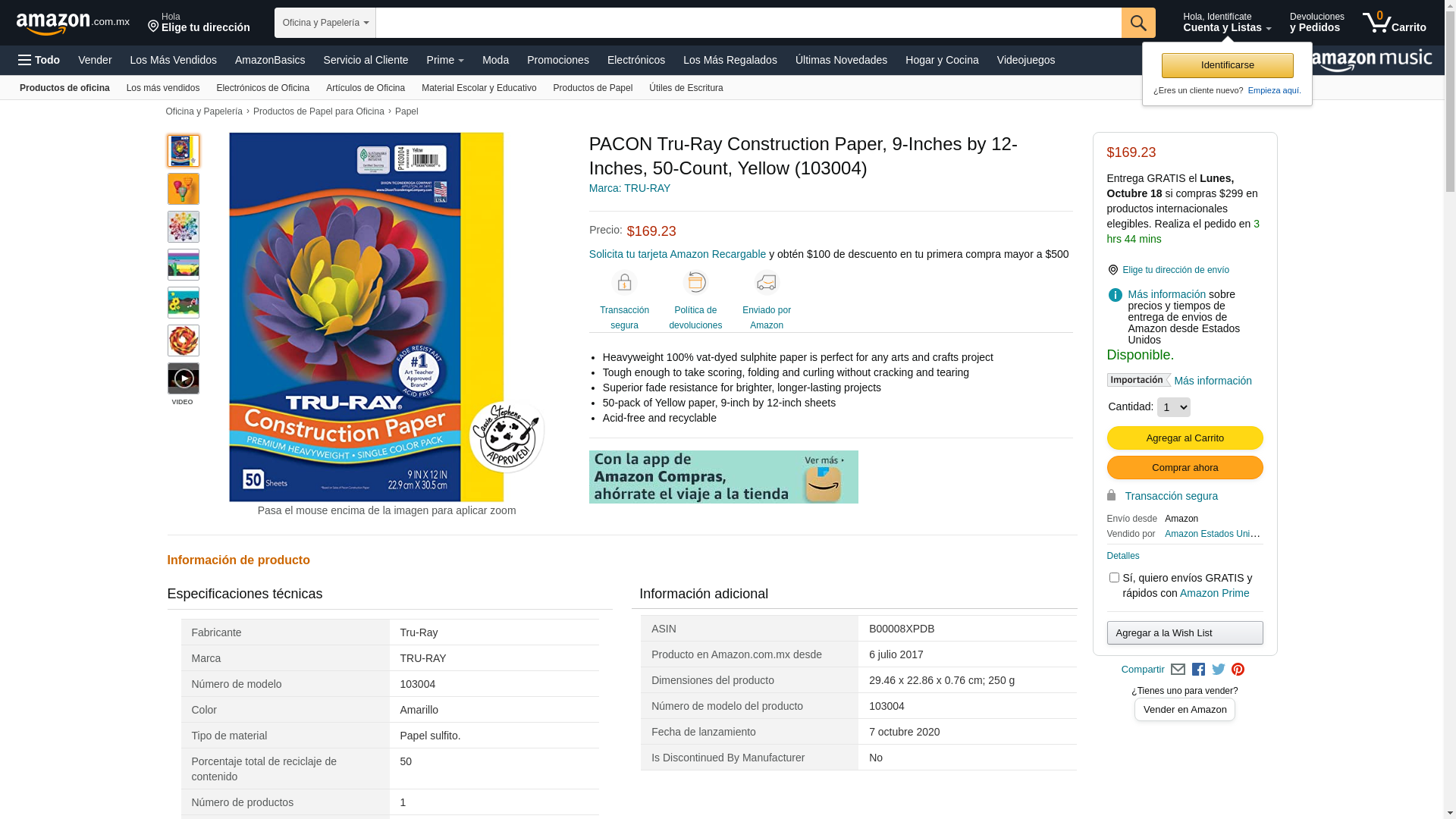The height and width of the screenshot is (819, 1456).
Task: Open the Promociones menu item
Action: (558, 60)
